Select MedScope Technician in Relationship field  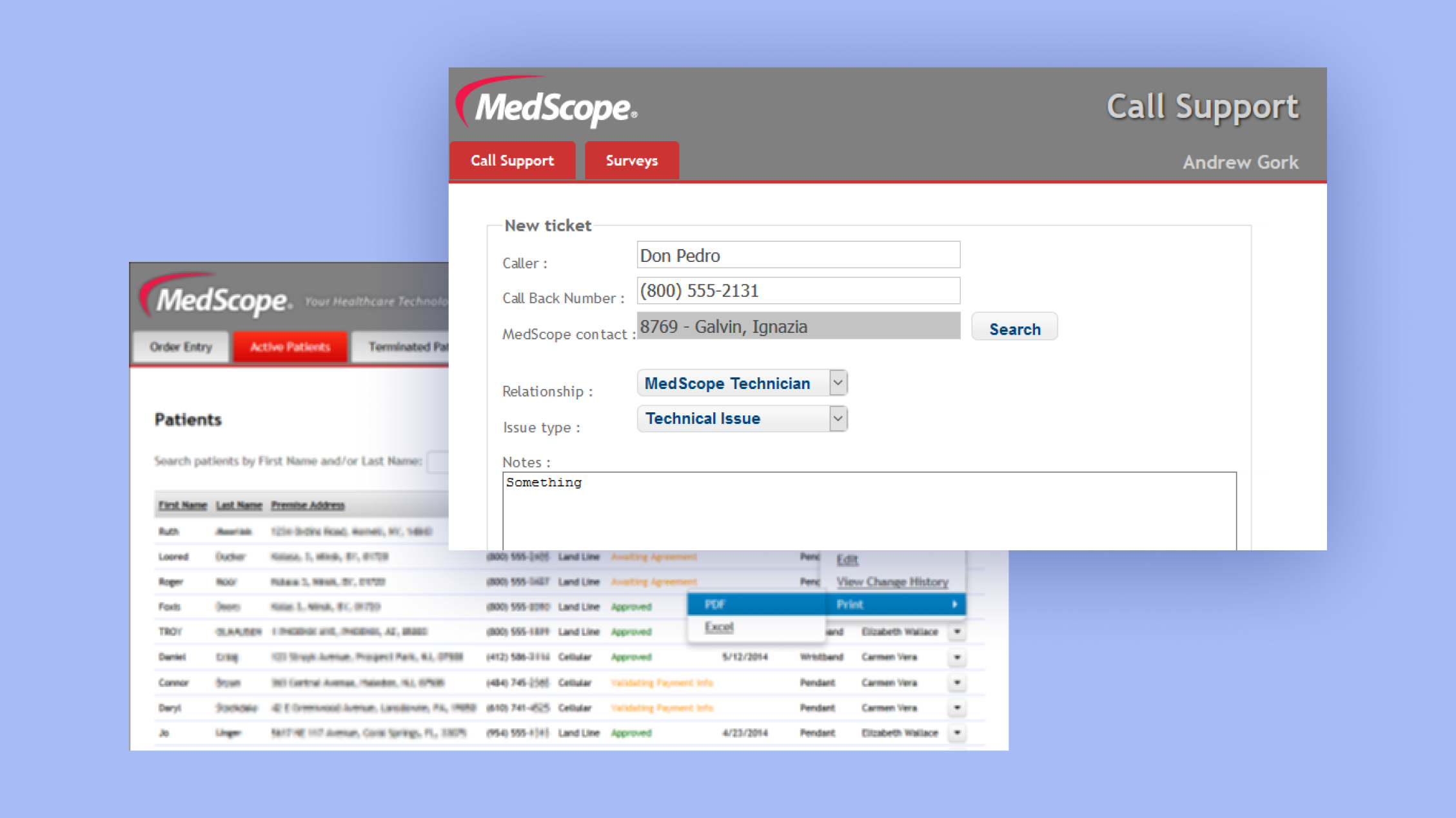pyautogui.click(x=739, y=383)
